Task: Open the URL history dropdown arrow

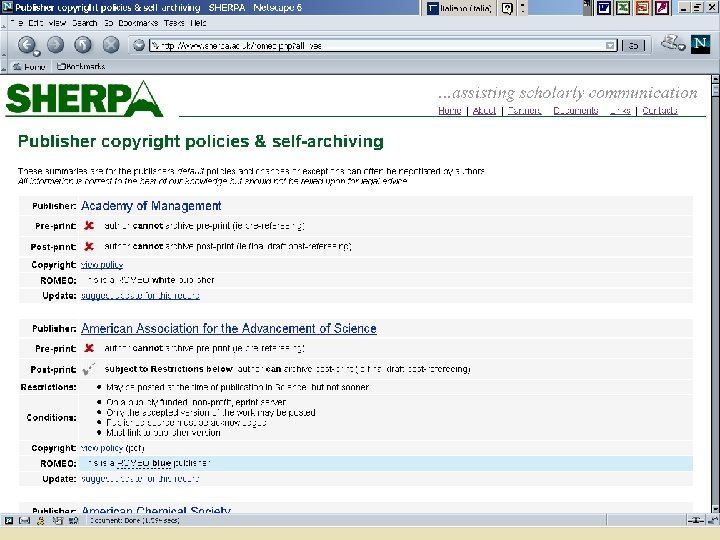Action: tap(610, 45)
